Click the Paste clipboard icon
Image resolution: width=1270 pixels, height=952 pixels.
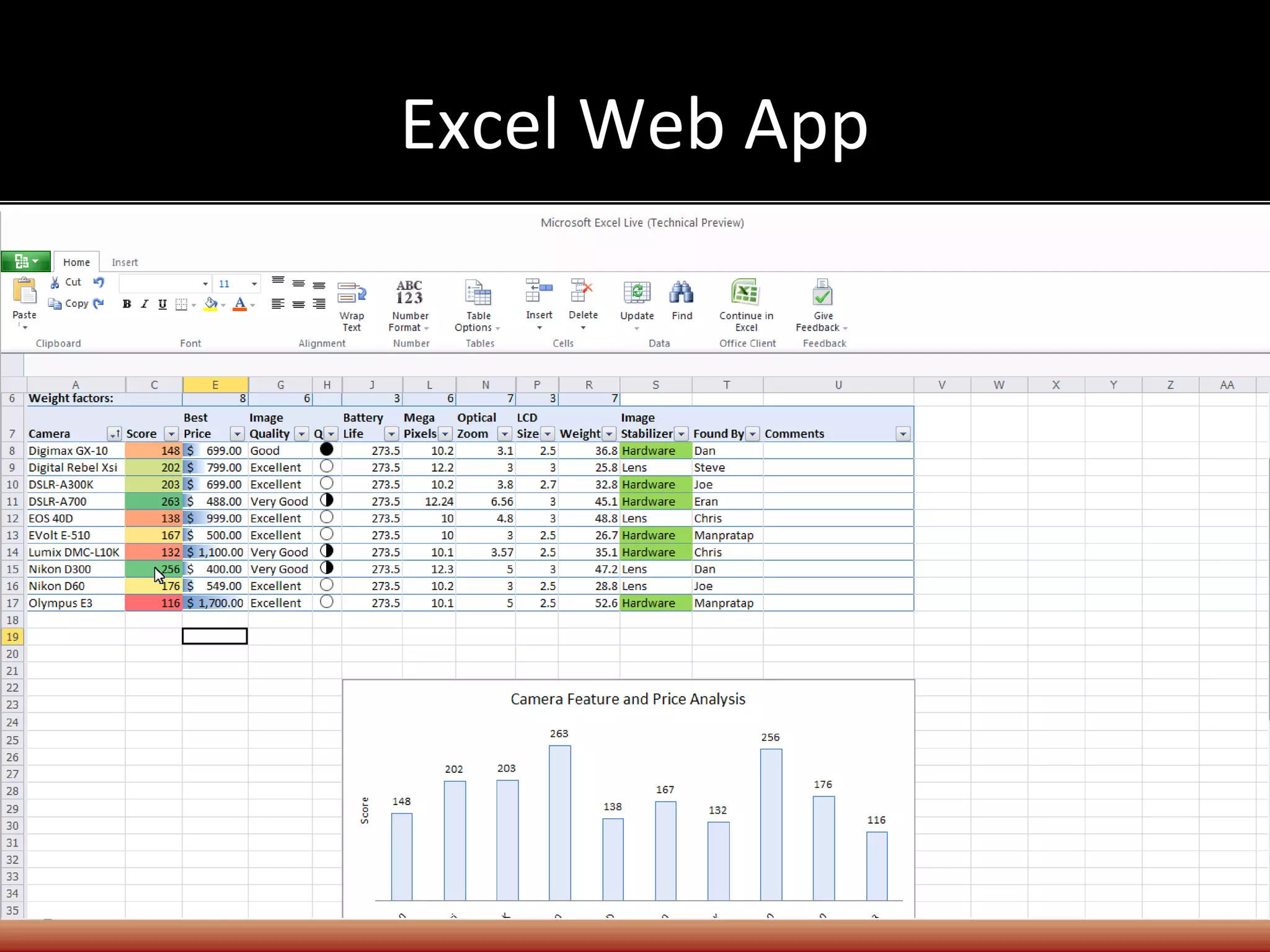click(x=25, y=292)
